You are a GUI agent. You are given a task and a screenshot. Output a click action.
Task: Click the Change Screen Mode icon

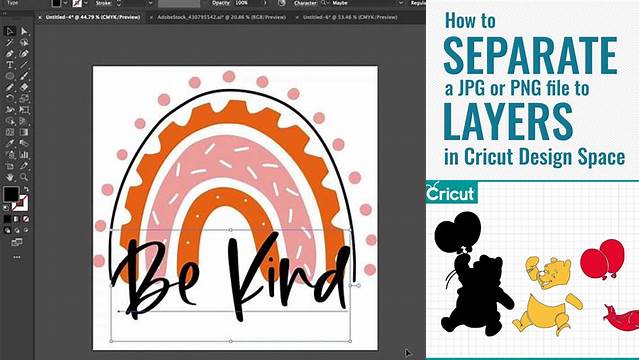pos(17,242)
